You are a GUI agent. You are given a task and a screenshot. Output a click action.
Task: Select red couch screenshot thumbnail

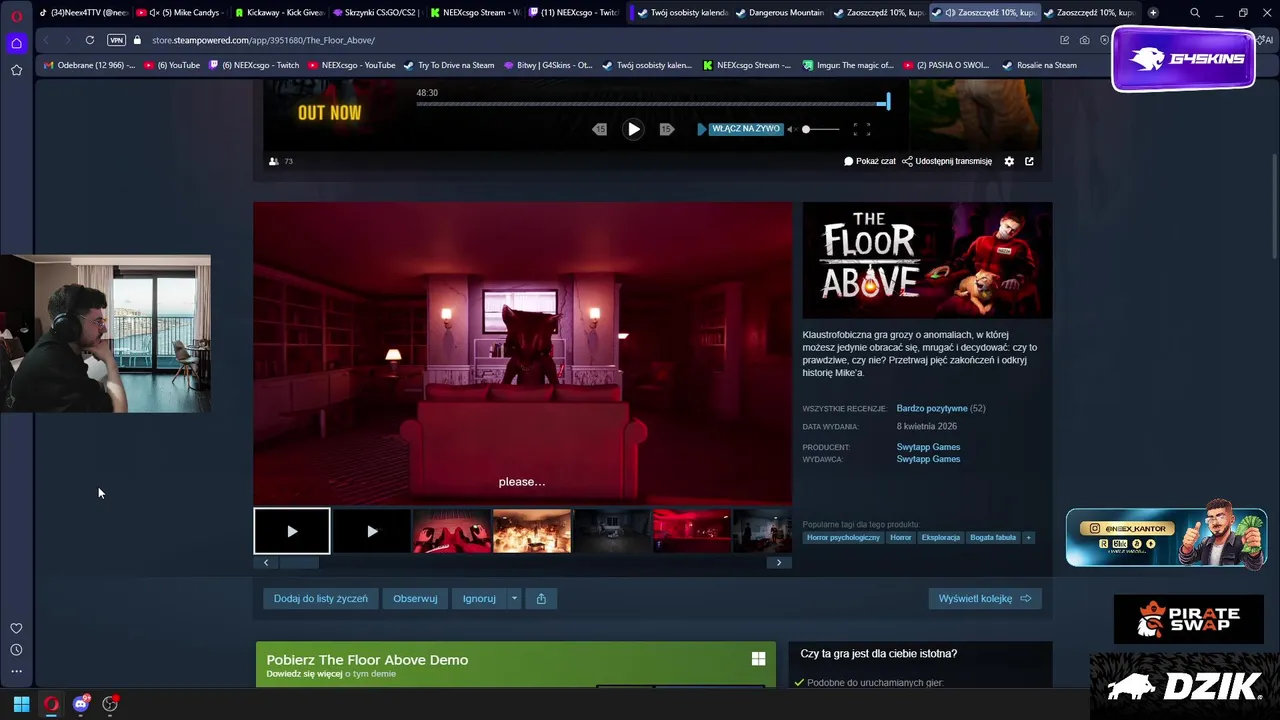click(452, 531)
